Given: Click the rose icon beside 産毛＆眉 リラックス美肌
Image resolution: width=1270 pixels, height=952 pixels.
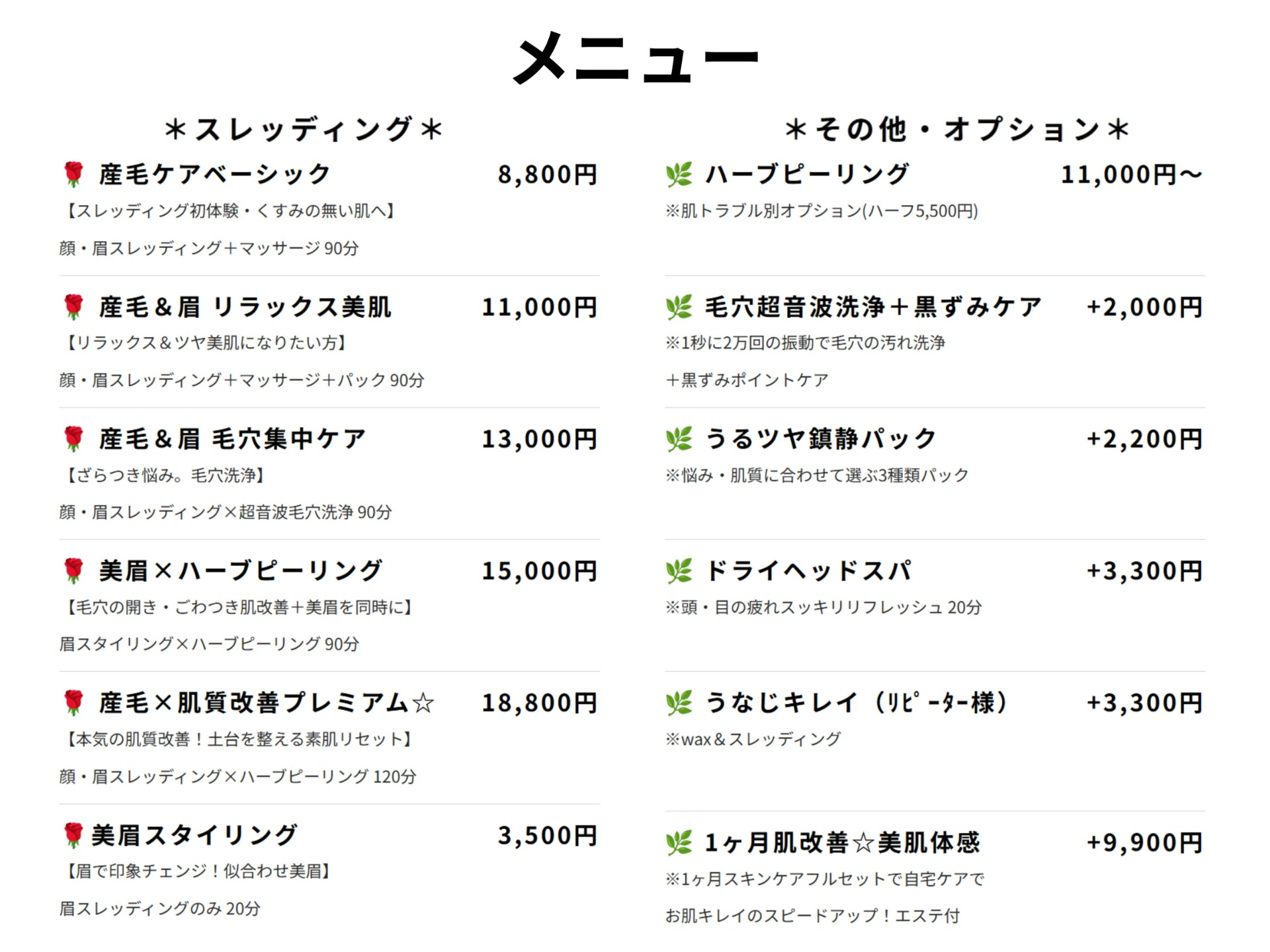Looking at the screenshot, I should point(74,307).
